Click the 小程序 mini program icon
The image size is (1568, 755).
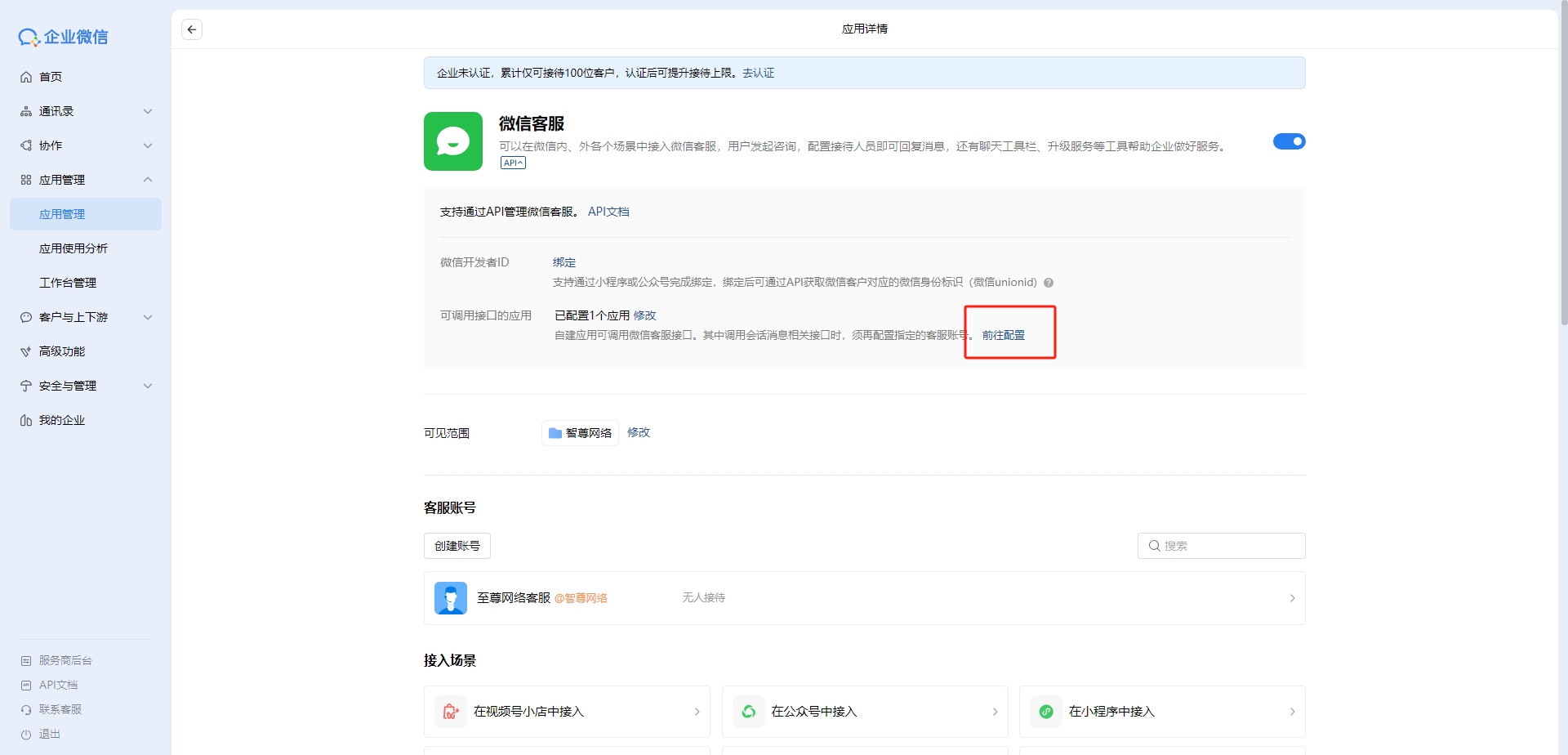[x=1046, y=712]
